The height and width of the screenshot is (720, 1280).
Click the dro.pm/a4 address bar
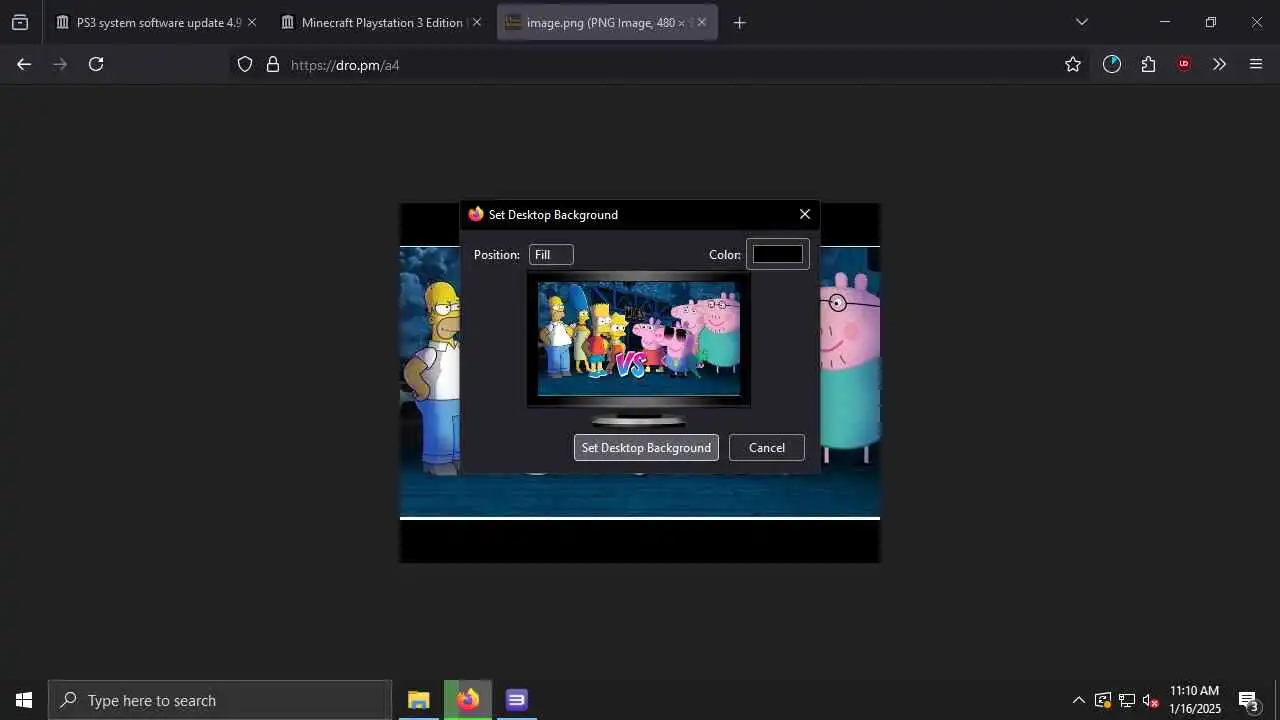point(660,65)
